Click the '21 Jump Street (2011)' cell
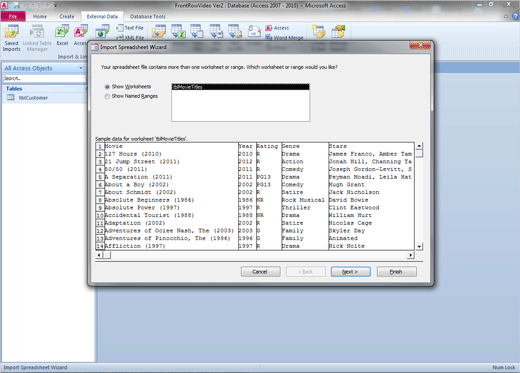 pos(171,162)
